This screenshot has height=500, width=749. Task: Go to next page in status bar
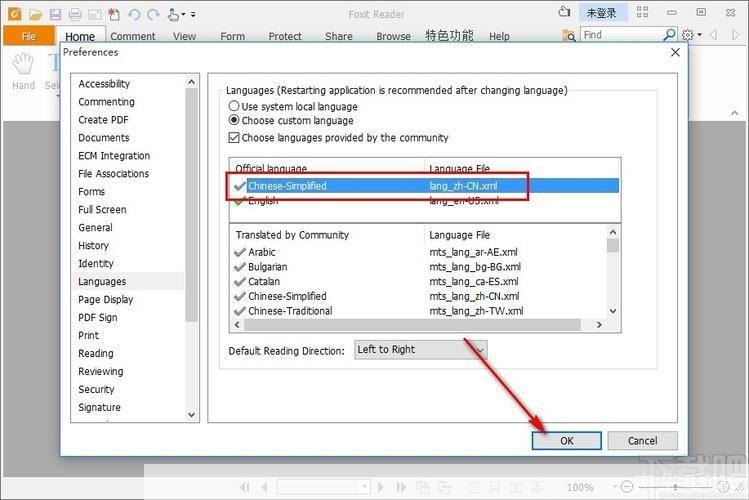tap(381, 487)
